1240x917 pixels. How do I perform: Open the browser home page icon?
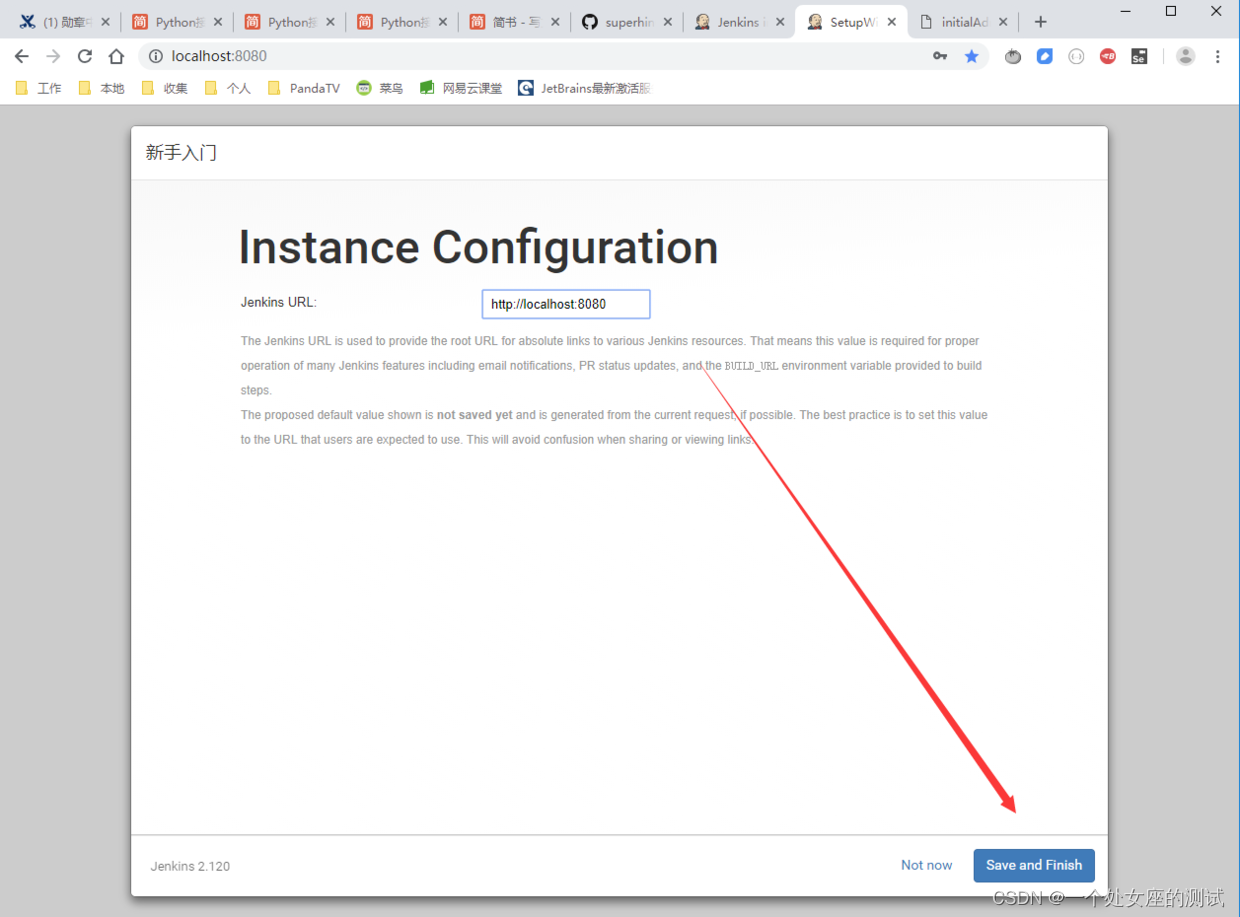click(116, 56)
